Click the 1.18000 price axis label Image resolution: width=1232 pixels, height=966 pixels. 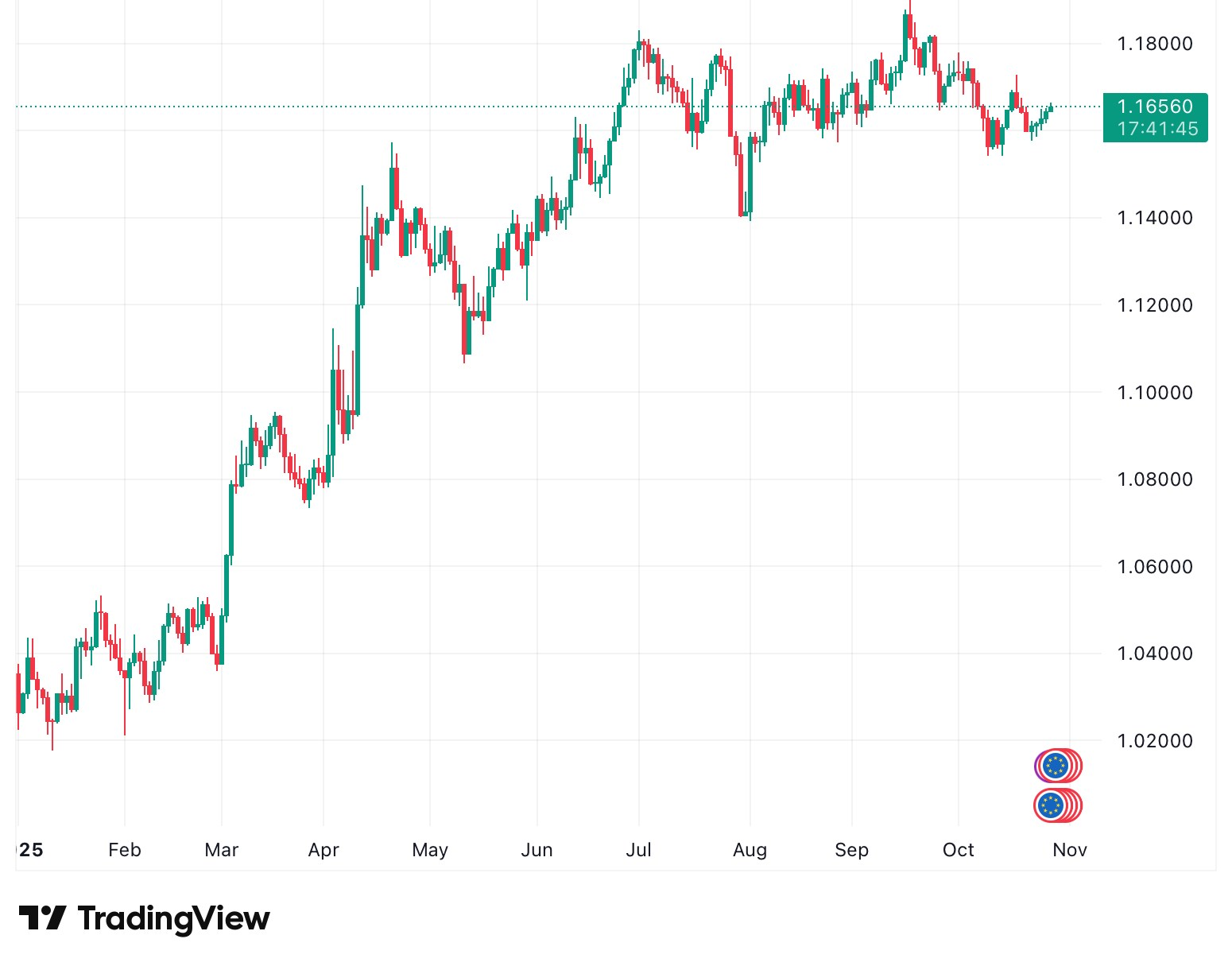(x=1154, y=44)
